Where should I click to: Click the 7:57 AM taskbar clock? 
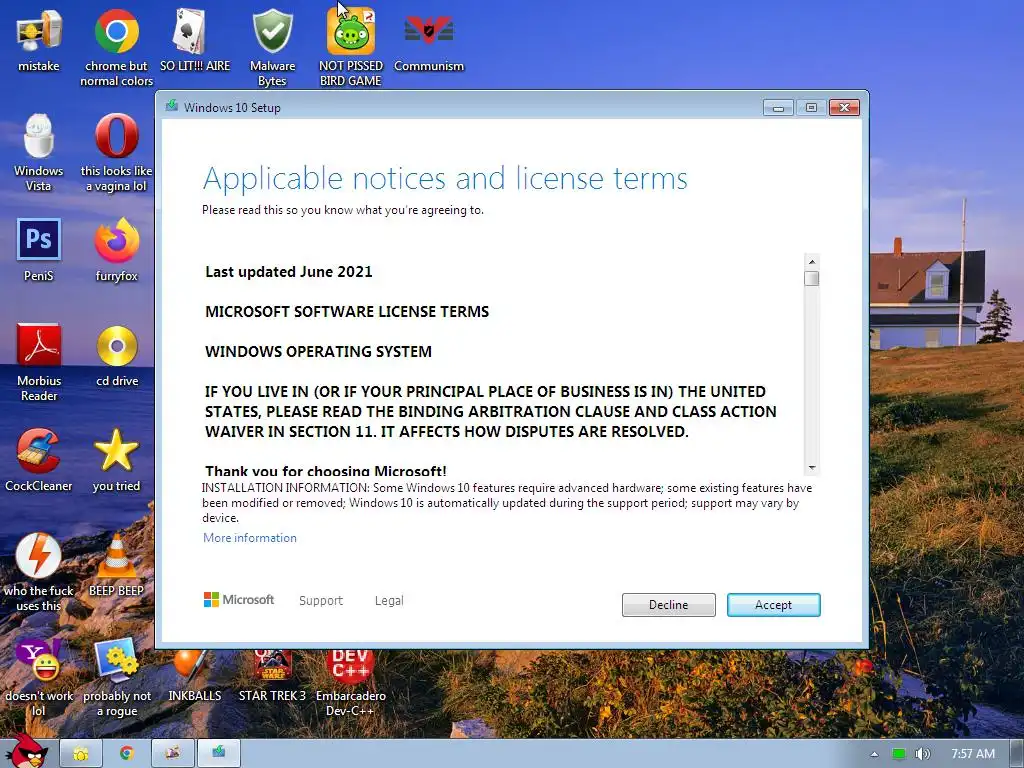(972, 754)
